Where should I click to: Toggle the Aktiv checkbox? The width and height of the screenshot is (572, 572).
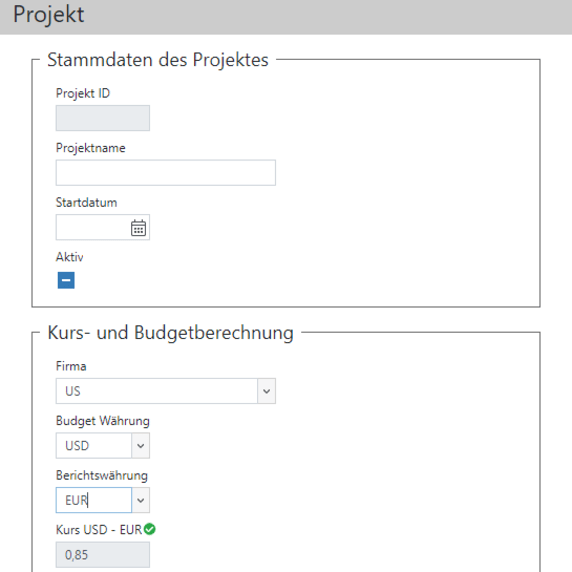point(66,280)
